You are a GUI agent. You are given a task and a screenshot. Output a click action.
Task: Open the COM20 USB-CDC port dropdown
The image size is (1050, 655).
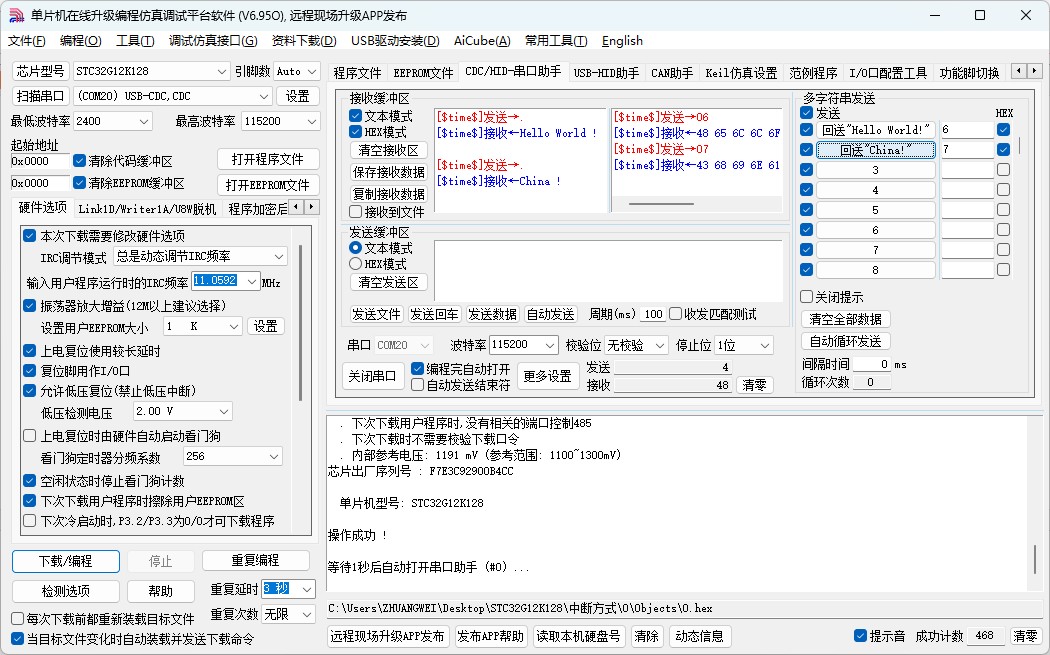(265, 96)
